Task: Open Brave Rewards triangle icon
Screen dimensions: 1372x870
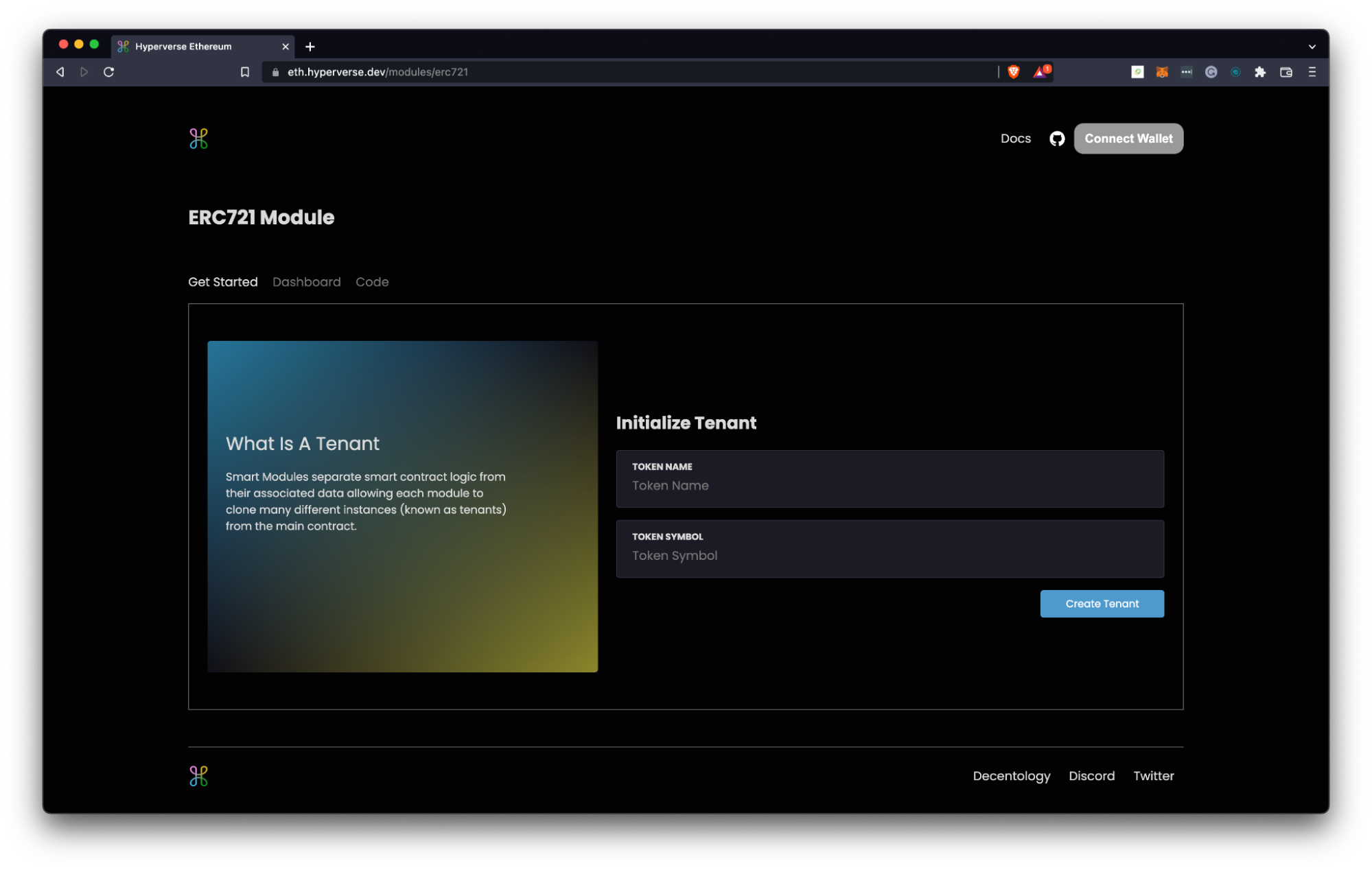Action: tap(1041, 71)
